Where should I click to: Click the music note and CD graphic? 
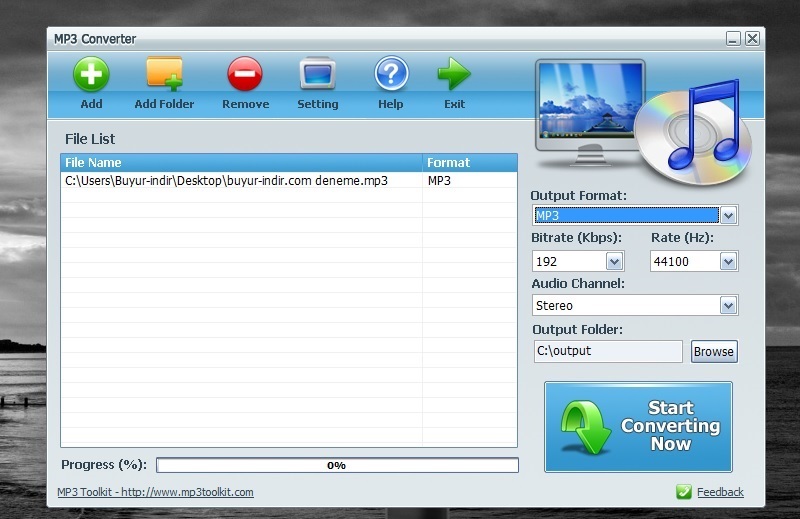(695, 132)
